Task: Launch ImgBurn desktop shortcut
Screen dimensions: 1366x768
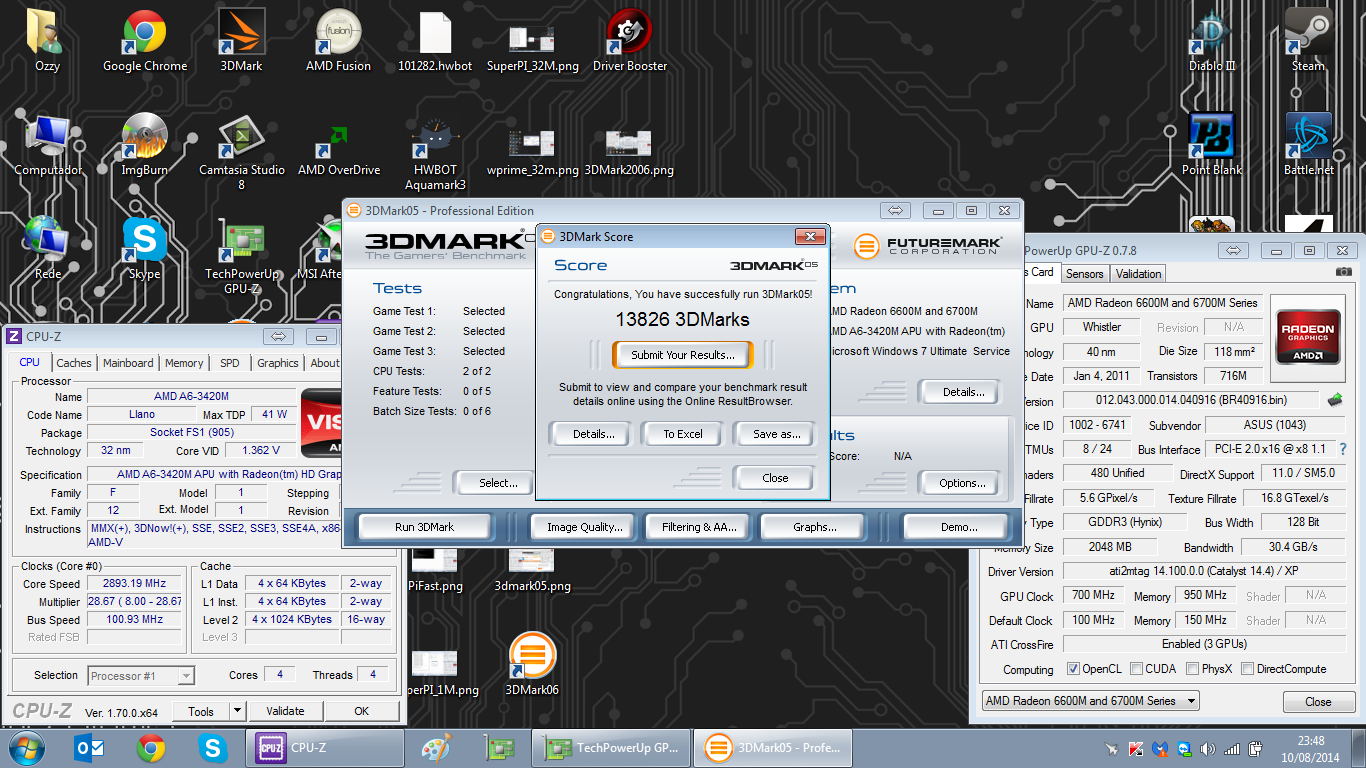Action: [145, 144]
